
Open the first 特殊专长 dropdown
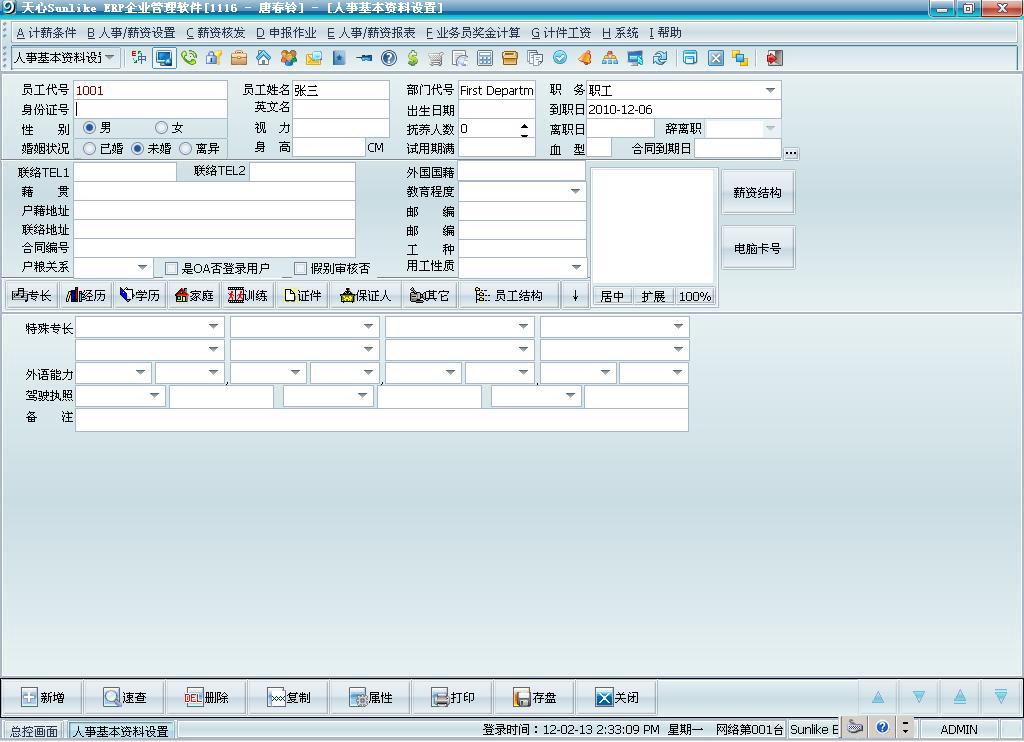point(214,326)
